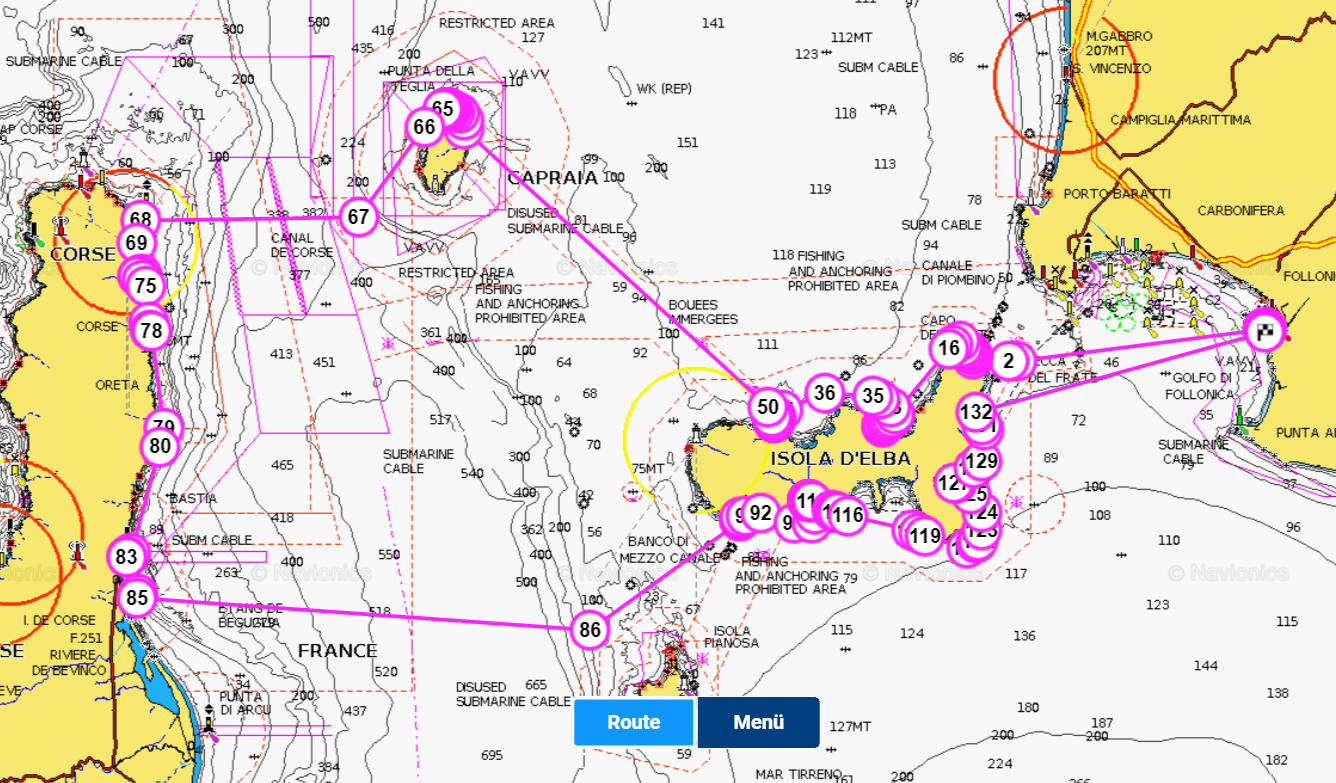Select waypoint marker 80

pyautogui.click(x=160, y=446)
